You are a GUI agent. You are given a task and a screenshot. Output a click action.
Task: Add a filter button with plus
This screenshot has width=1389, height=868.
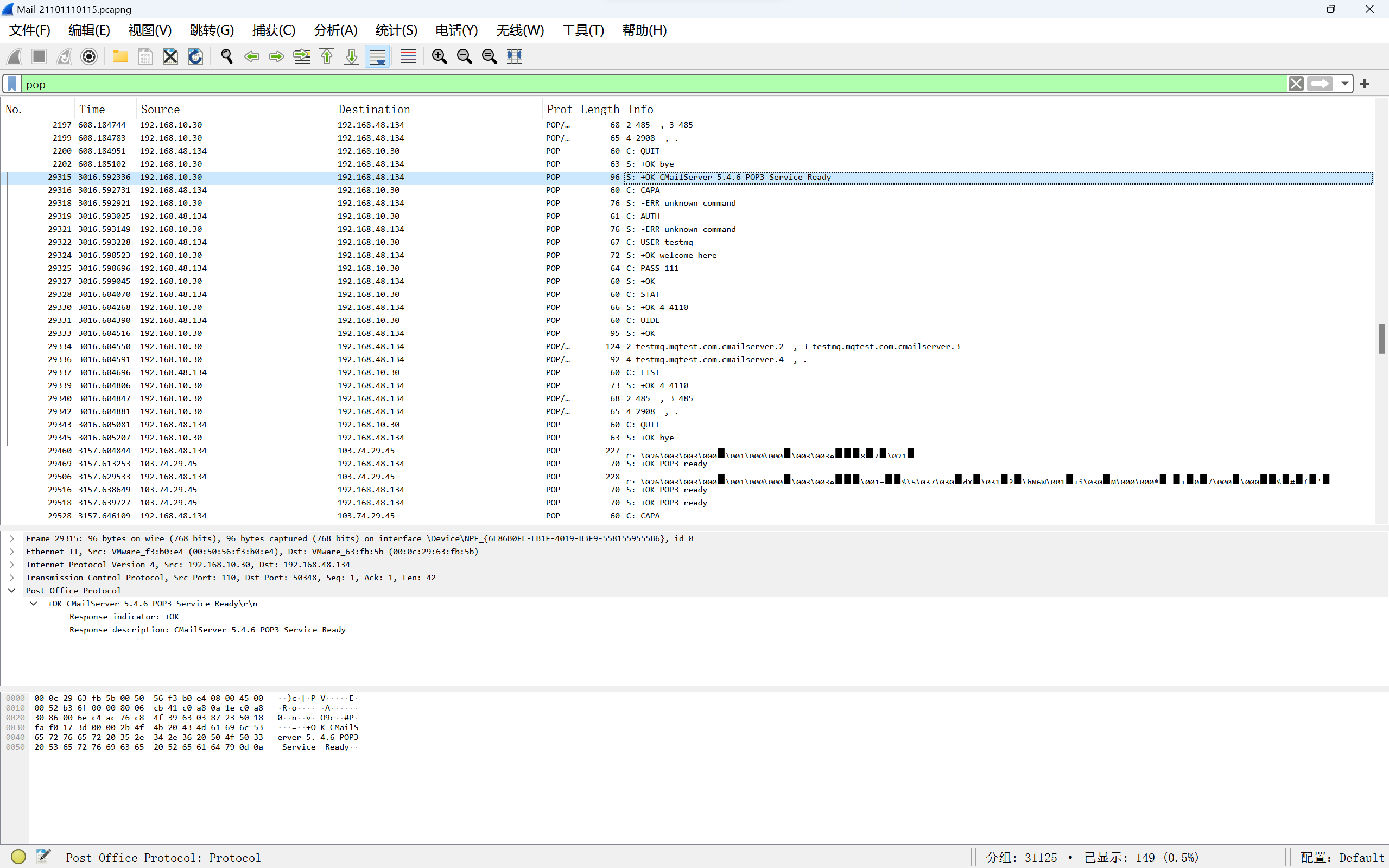pyautogui.click(x=1365, y=84)
